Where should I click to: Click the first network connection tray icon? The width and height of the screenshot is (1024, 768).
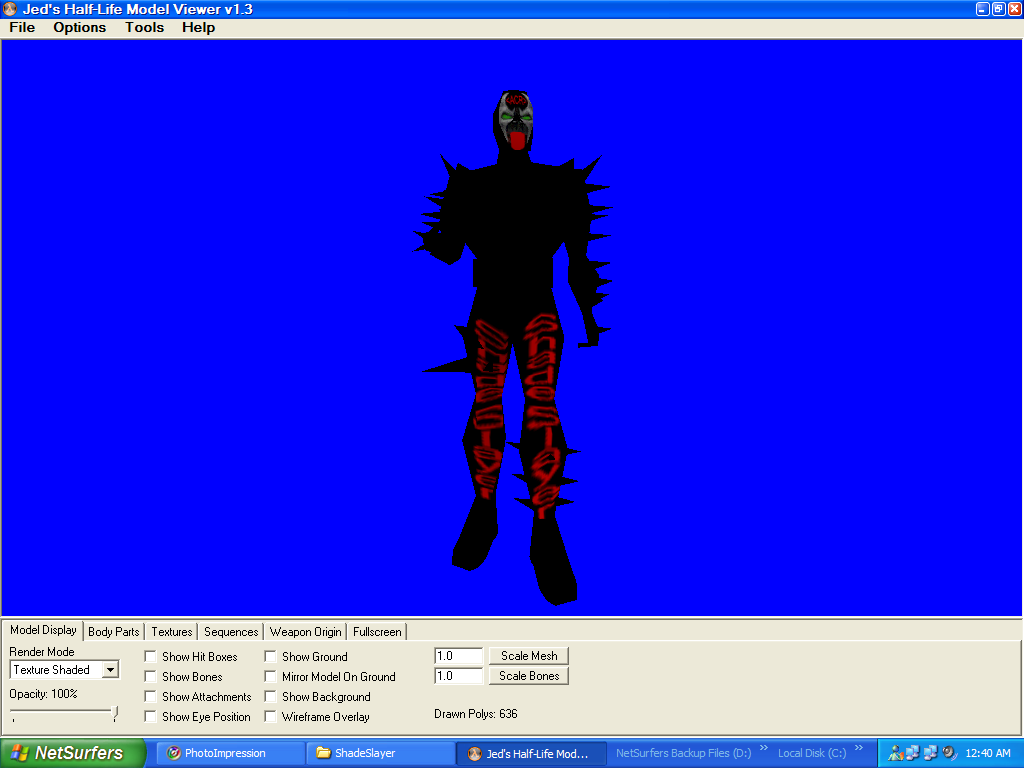pos(912,753)
